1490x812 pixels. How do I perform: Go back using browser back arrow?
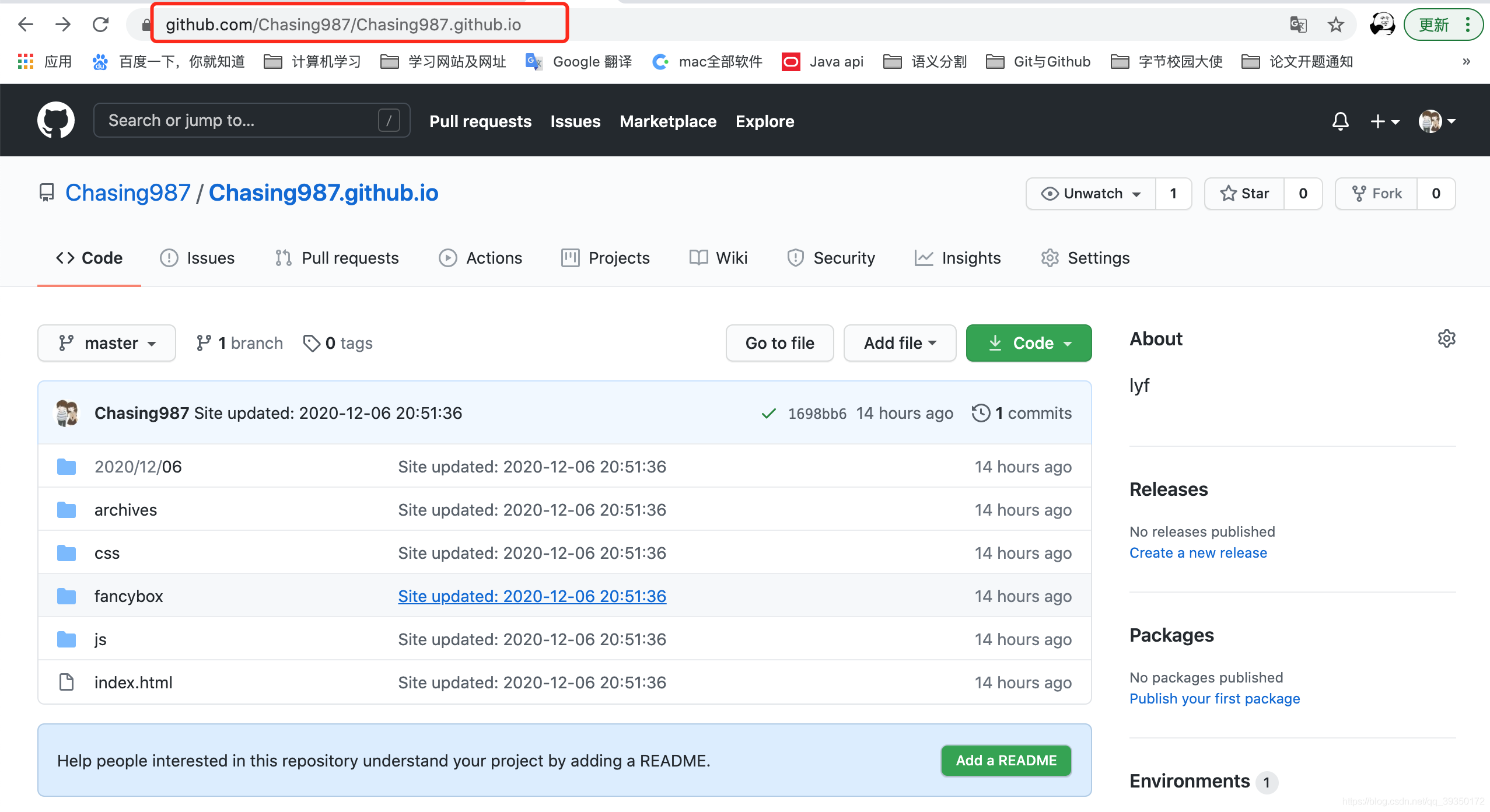pyautogui.click(x=26, y=24)
